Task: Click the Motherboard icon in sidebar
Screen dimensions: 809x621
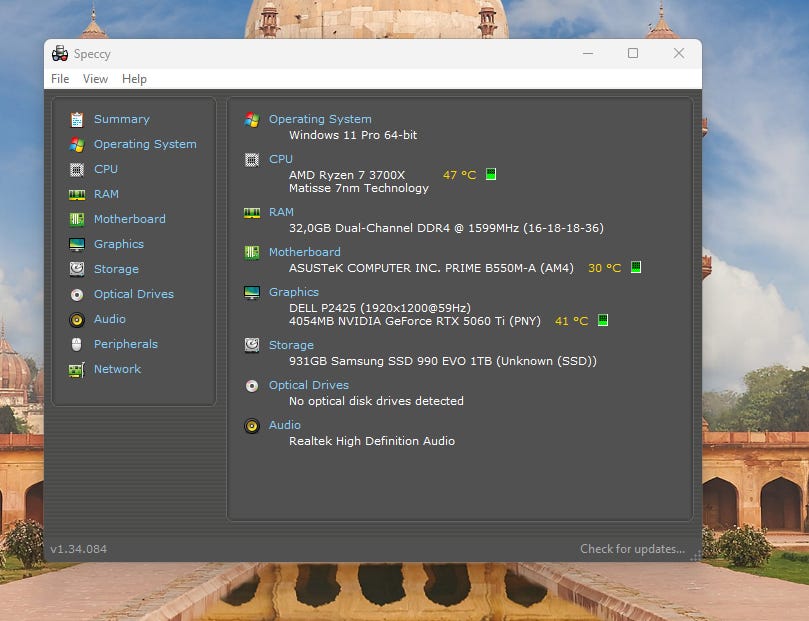Action: point(77,219)
